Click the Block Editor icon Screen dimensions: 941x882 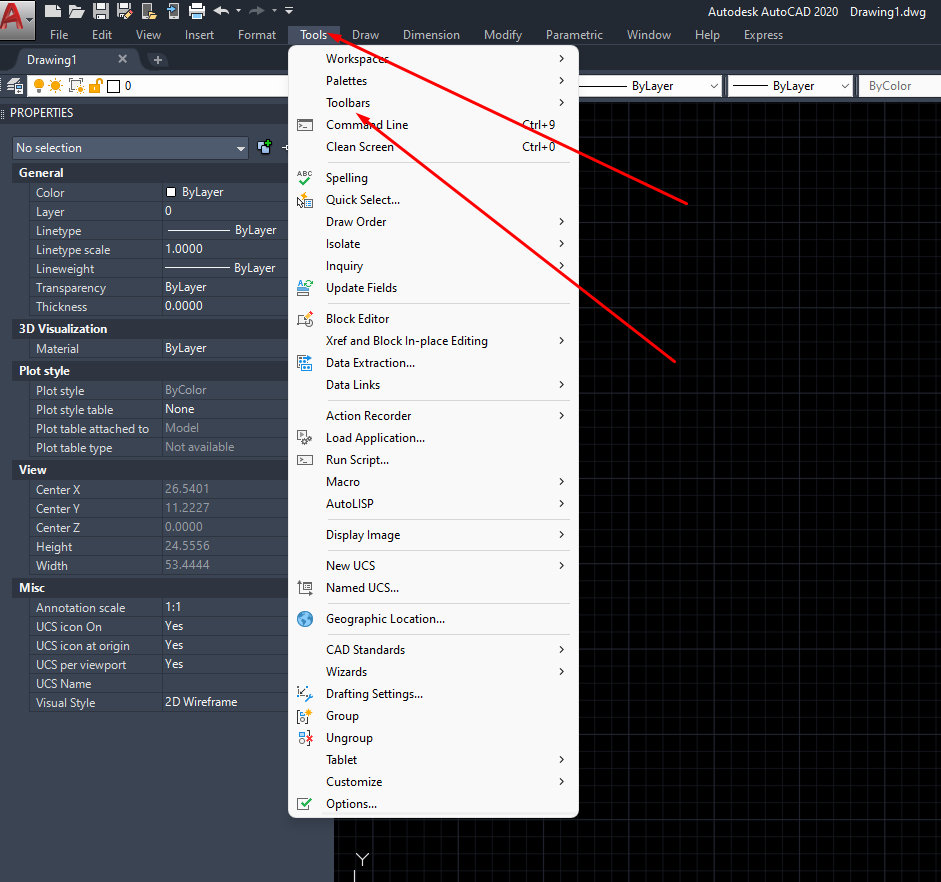tap(305, 319)
